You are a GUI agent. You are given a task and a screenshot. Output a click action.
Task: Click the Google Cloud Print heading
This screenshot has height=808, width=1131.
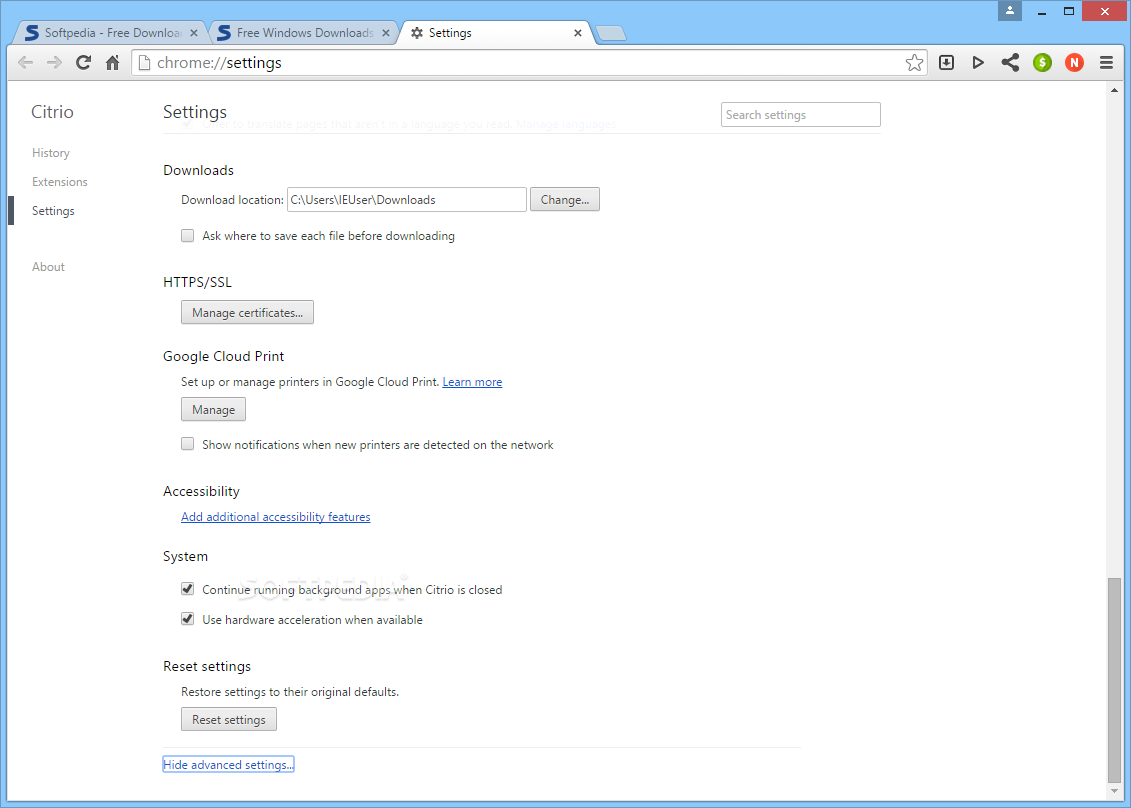224,356
